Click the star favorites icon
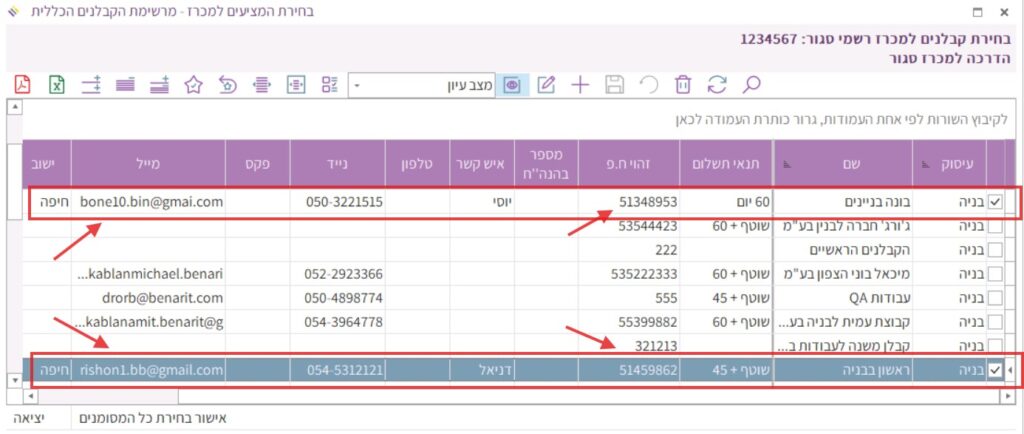This screenshot has width=1024, height=434. (x=195, y=84)
